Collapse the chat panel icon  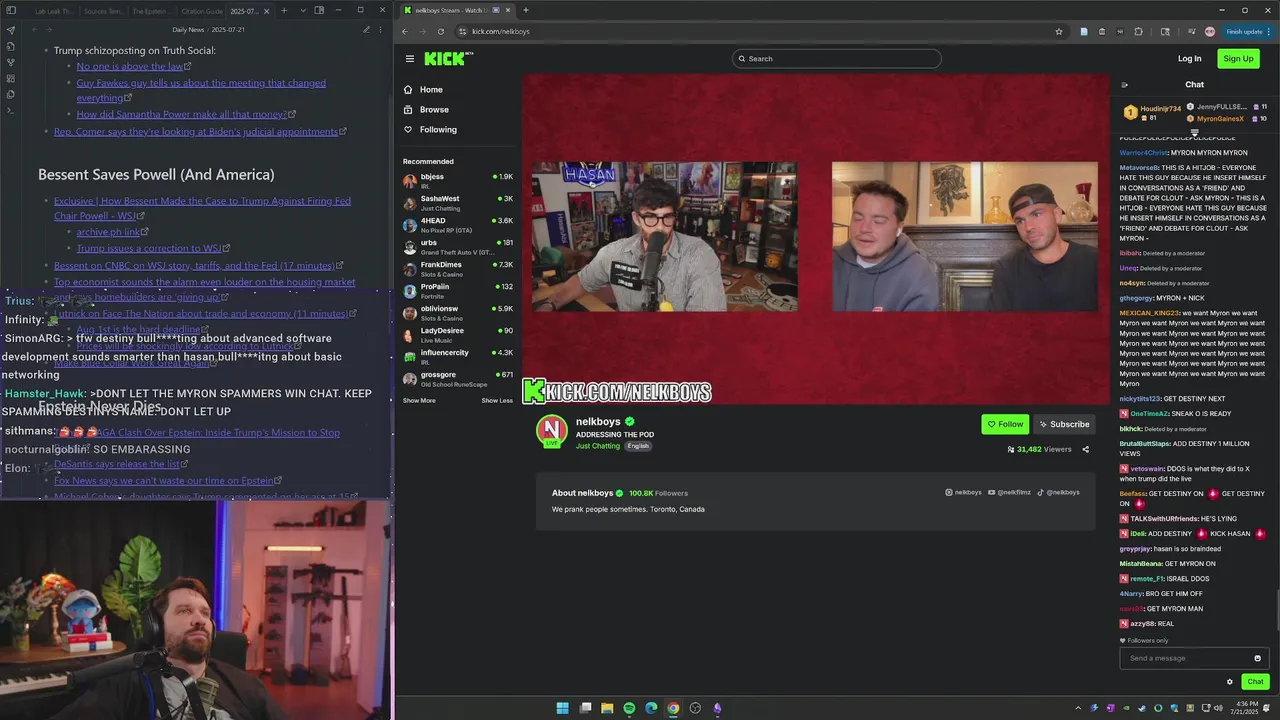pyautogui.click(x=1125, y=85)
